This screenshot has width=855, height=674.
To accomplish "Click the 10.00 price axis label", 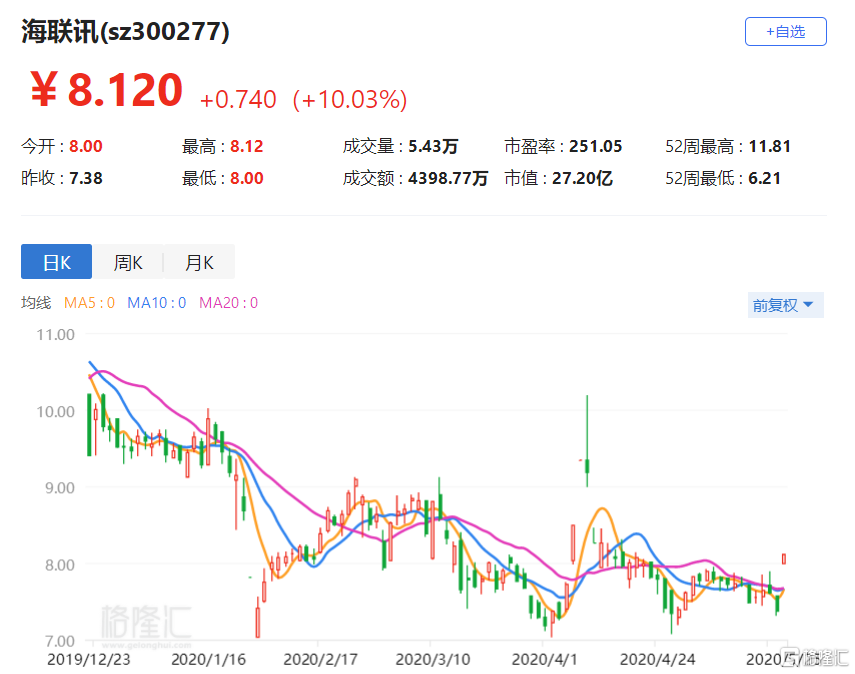I will pyautogui.click(x=56, y=412).
